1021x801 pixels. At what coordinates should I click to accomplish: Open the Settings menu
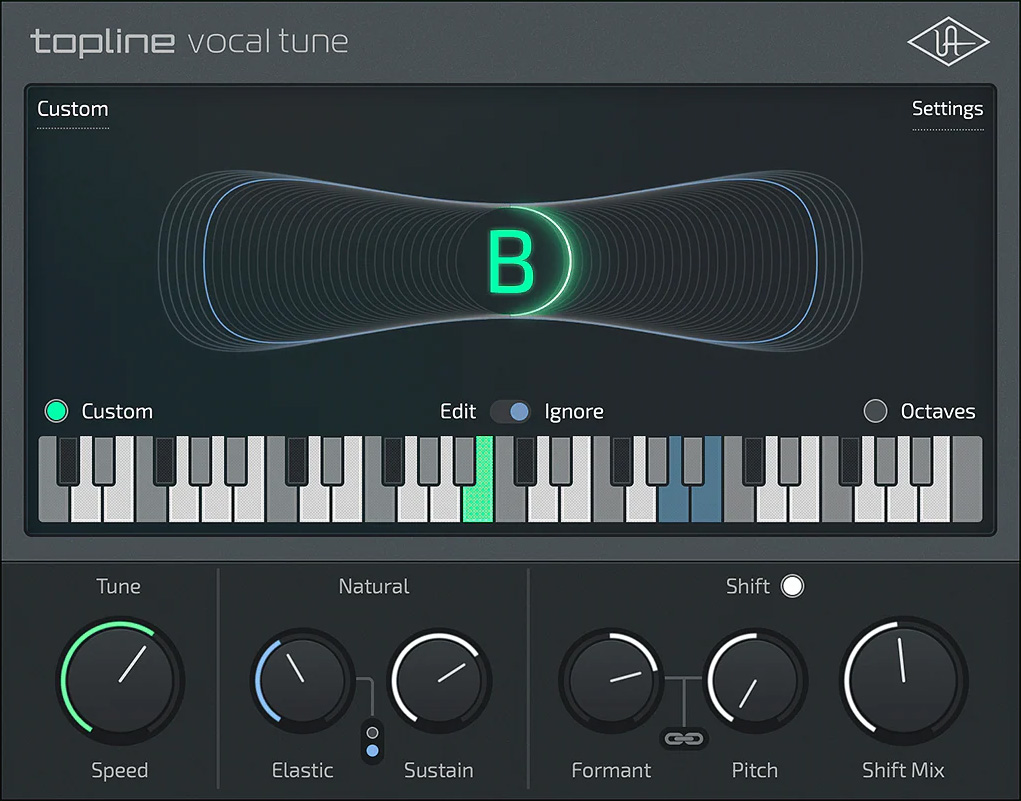click(x=947, y=109)
